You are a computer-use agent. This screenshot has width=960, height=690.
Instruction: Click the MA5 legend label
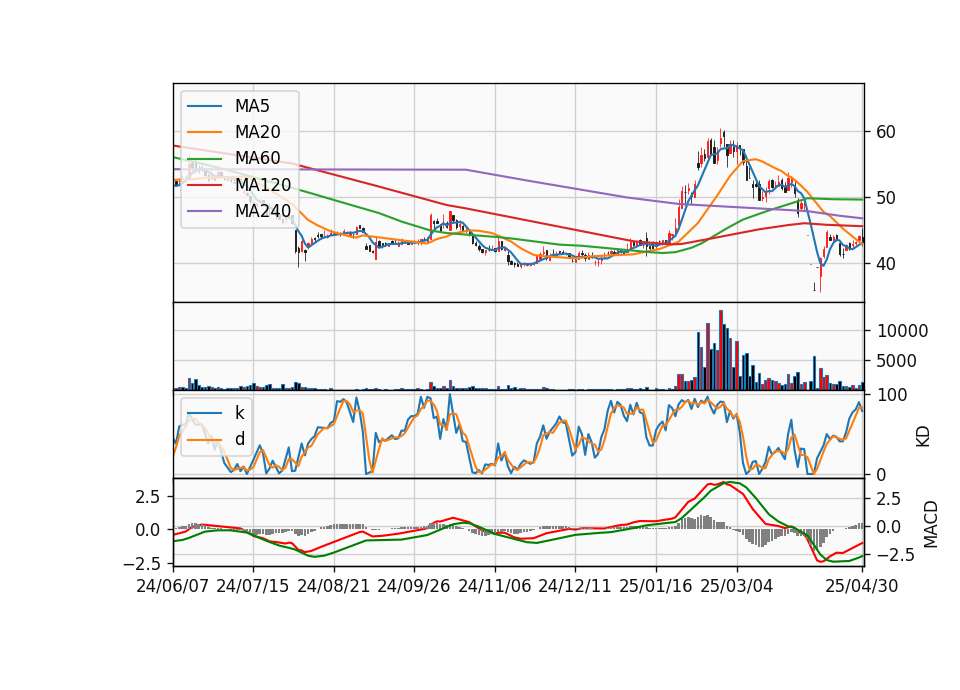pyautogui.click(x=252, y=106)
